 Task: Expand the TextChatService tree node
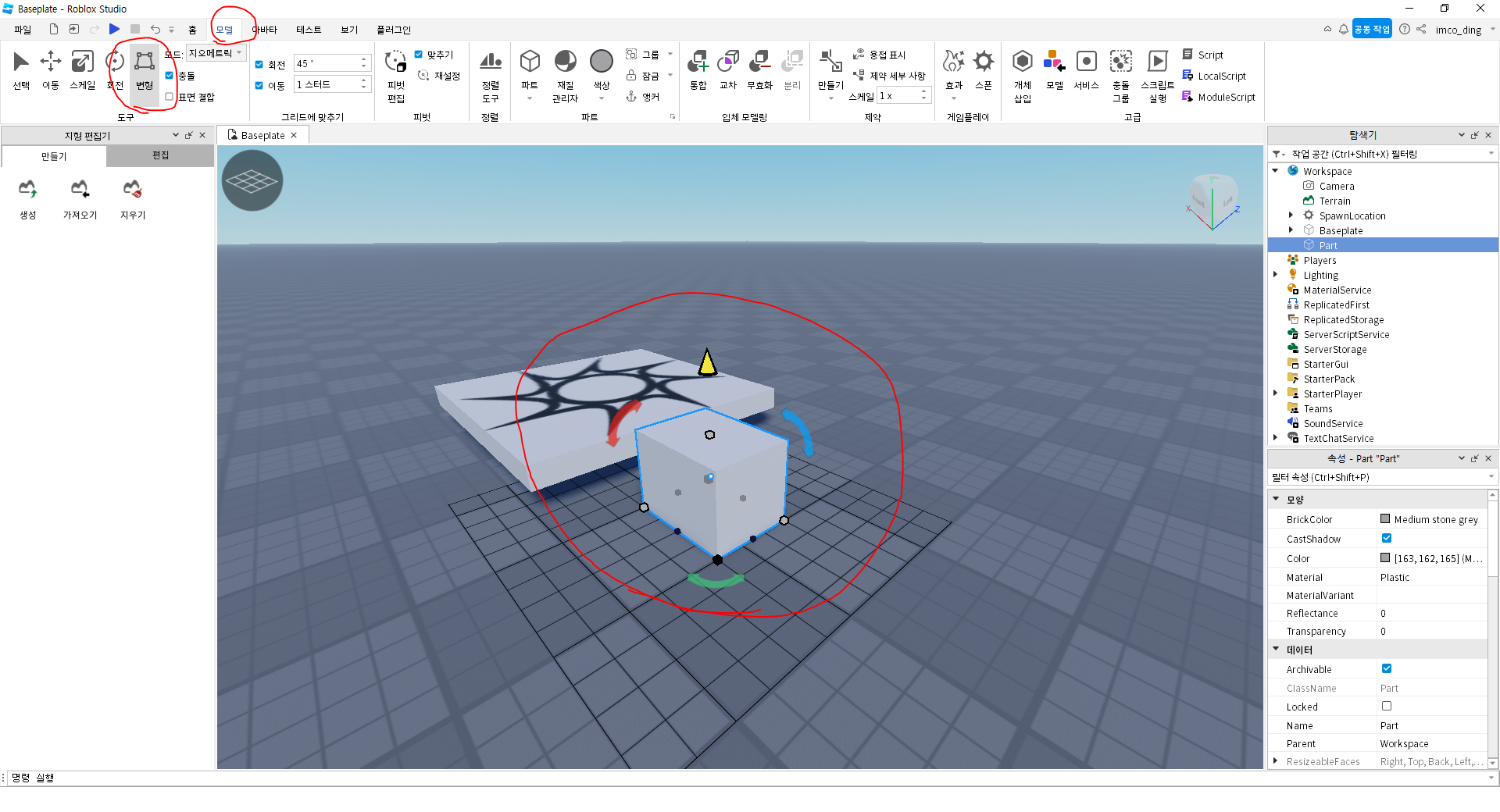[x=1276, y=438]
